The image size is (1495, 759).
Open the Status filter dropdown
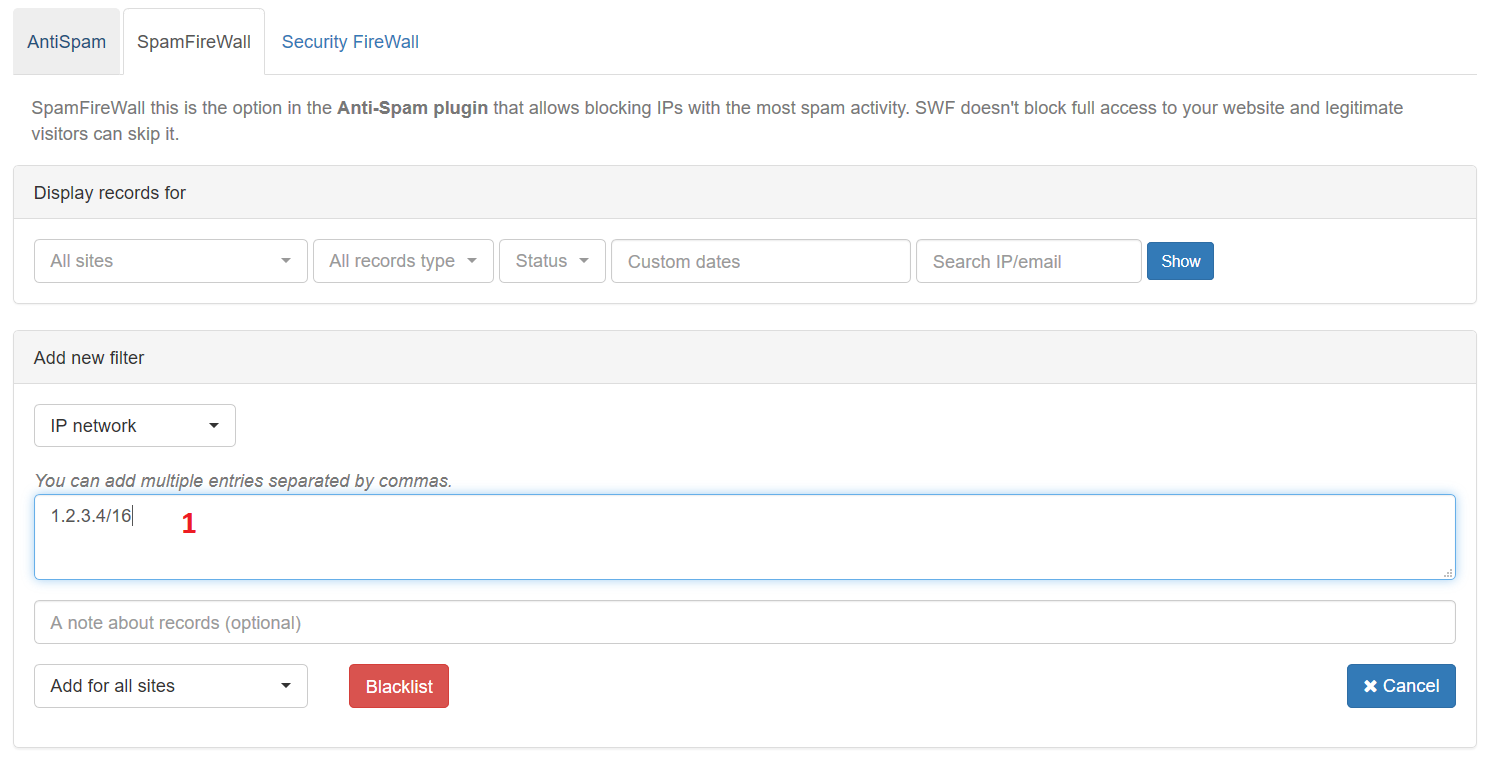[552, 261]
